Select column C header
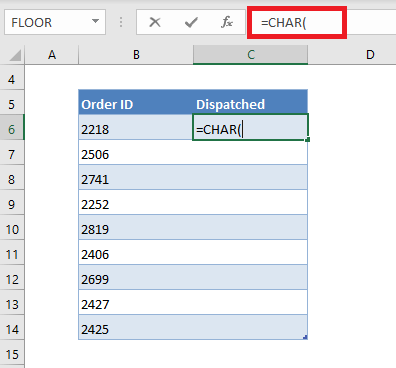Viewport: 396px width, 368px height. tap(250, 54)
